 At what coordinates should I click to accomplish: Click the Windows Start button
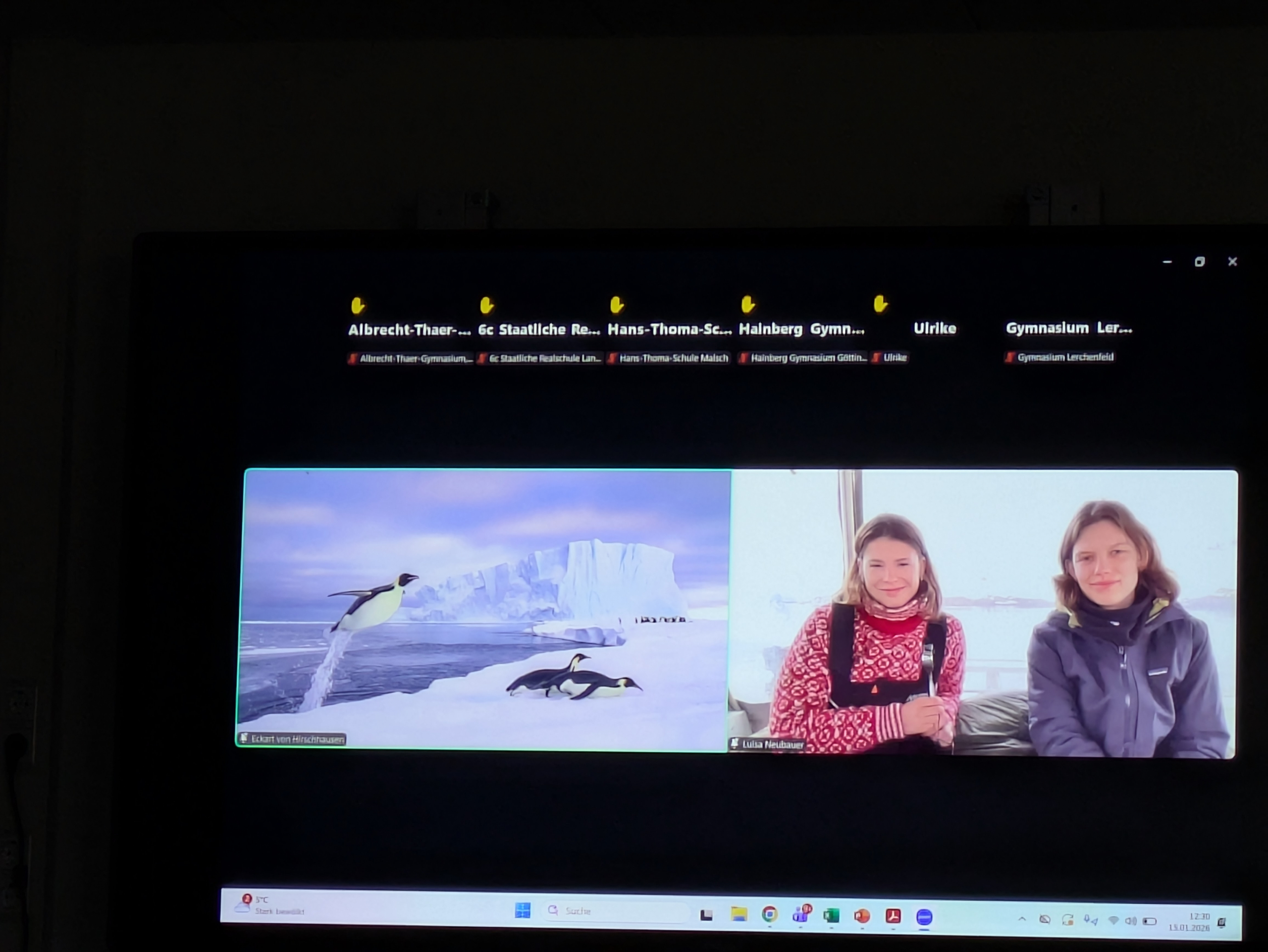[x=522, y=910]
